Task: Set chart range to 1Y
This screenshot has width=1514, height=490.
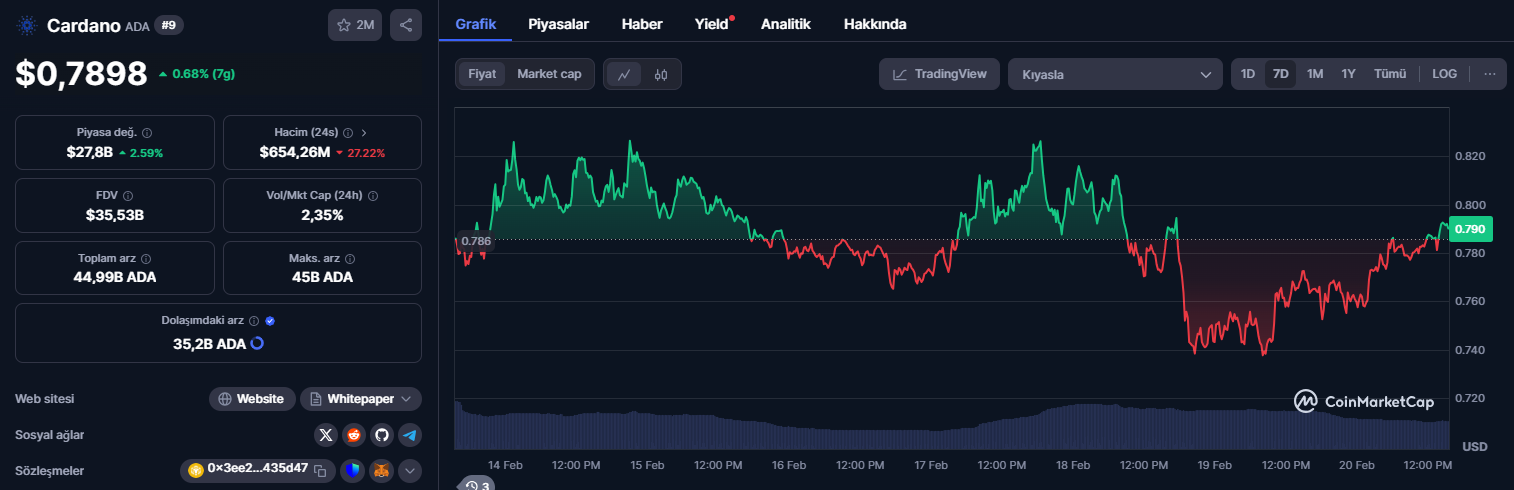Action: [x=1348, y=74]
